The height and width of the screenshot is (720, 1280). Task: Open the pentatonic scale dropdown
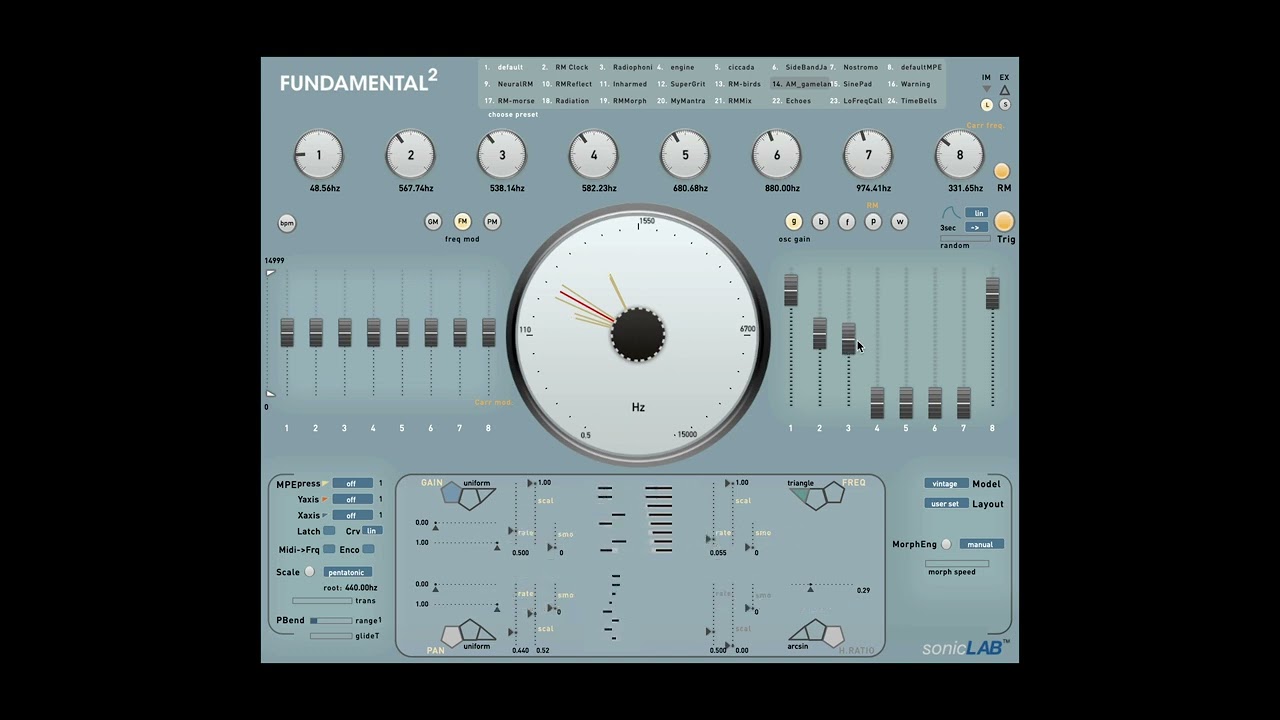click(x=347, y=572)
